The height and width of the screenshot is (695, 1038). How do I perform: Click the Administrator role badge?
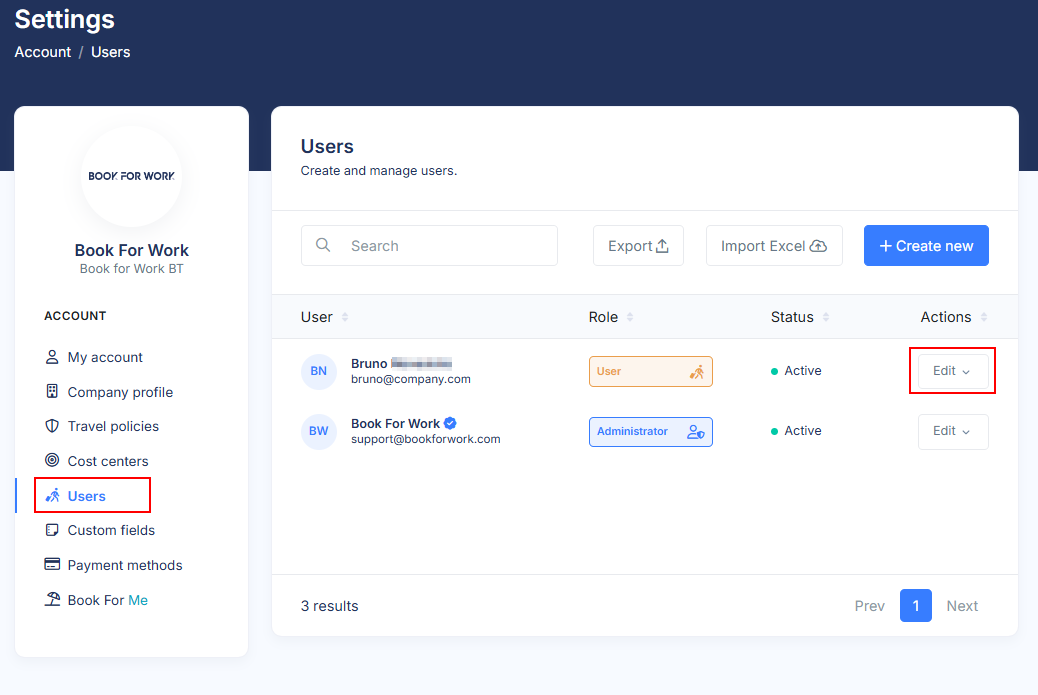point(650,432)
